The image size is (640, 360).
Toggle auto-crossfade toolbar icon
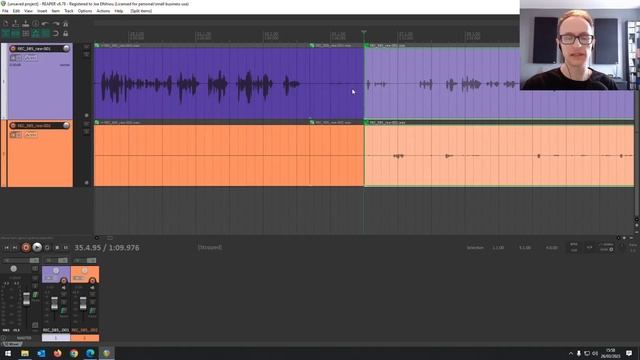[6, 33]
